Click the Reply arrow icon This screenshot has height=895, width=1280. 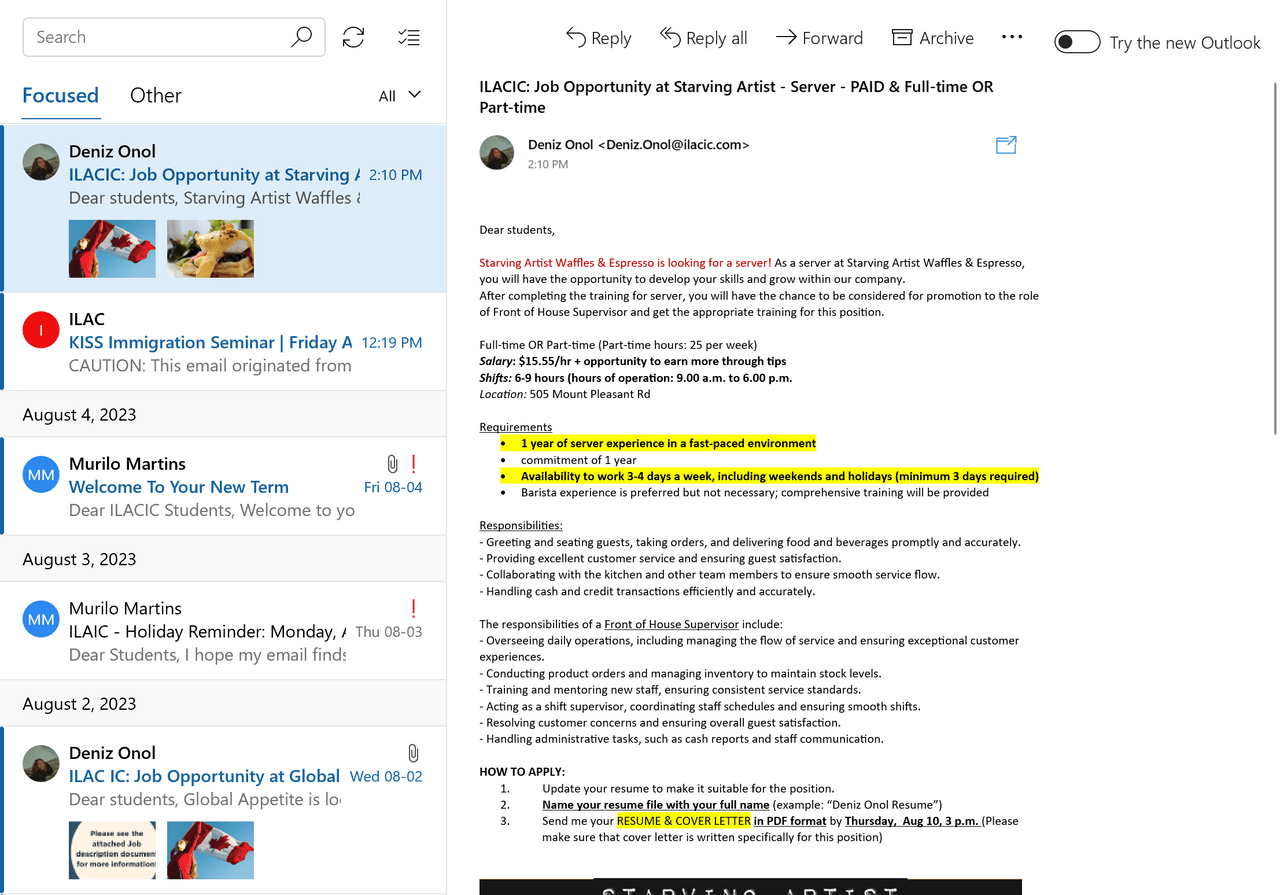coord(576,37)
